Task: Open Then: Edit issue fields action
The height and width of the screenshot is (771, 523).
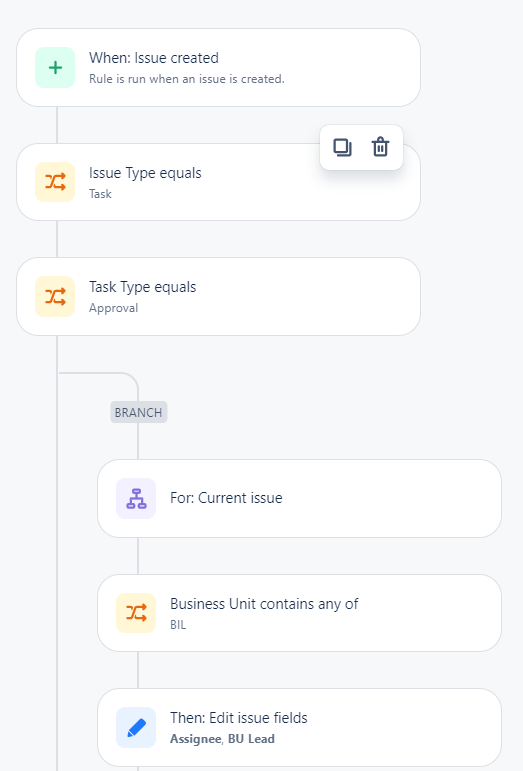Action: pyautogui.click(x=299, y=727)
